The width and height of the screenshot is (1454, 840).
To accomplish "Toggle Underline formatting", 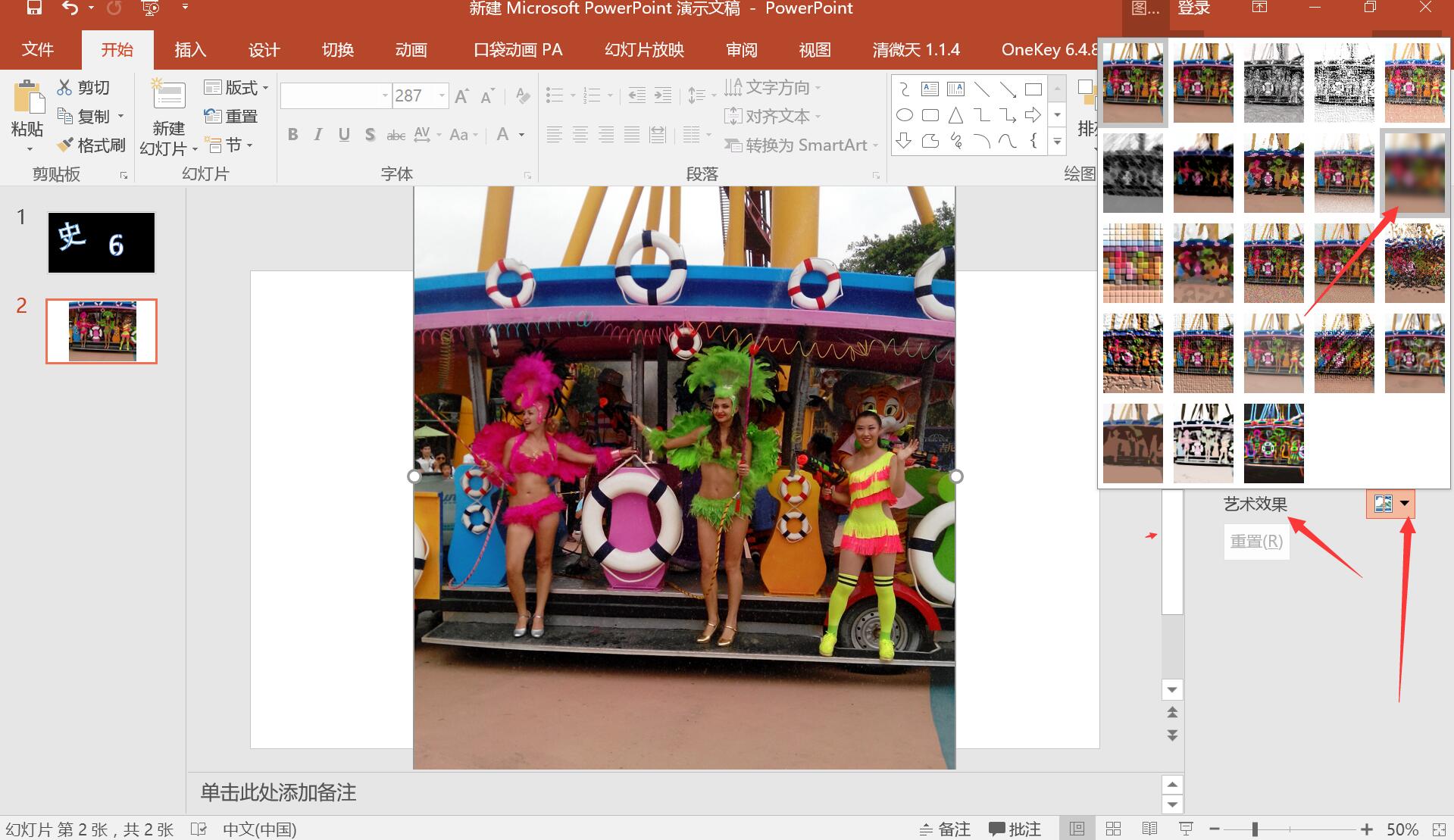I will pos(344,135).
